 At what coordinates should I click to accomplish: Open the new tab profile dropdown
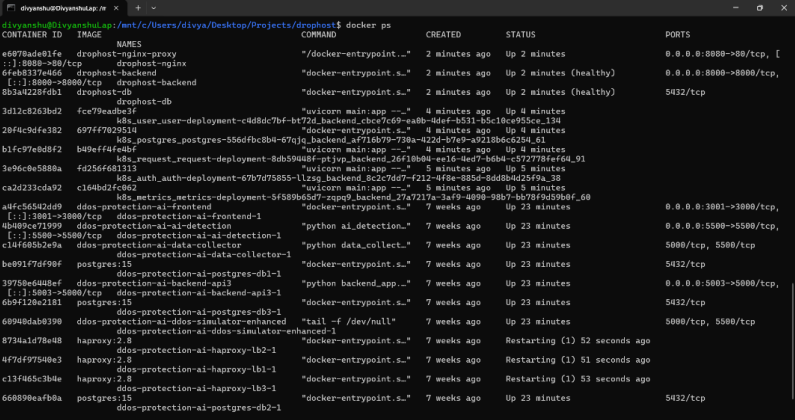154,8
